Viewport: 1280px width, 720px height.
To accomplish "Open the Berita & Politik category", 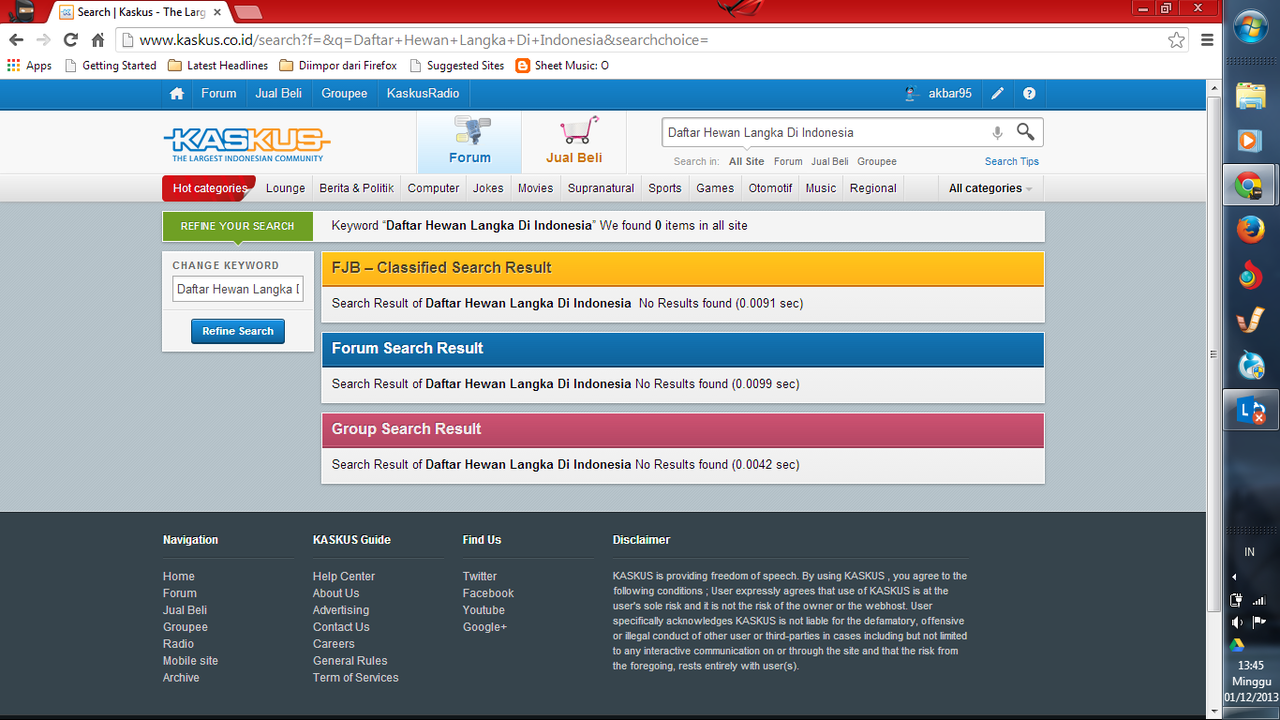I will pyautogui.click(x=356, y=188).
